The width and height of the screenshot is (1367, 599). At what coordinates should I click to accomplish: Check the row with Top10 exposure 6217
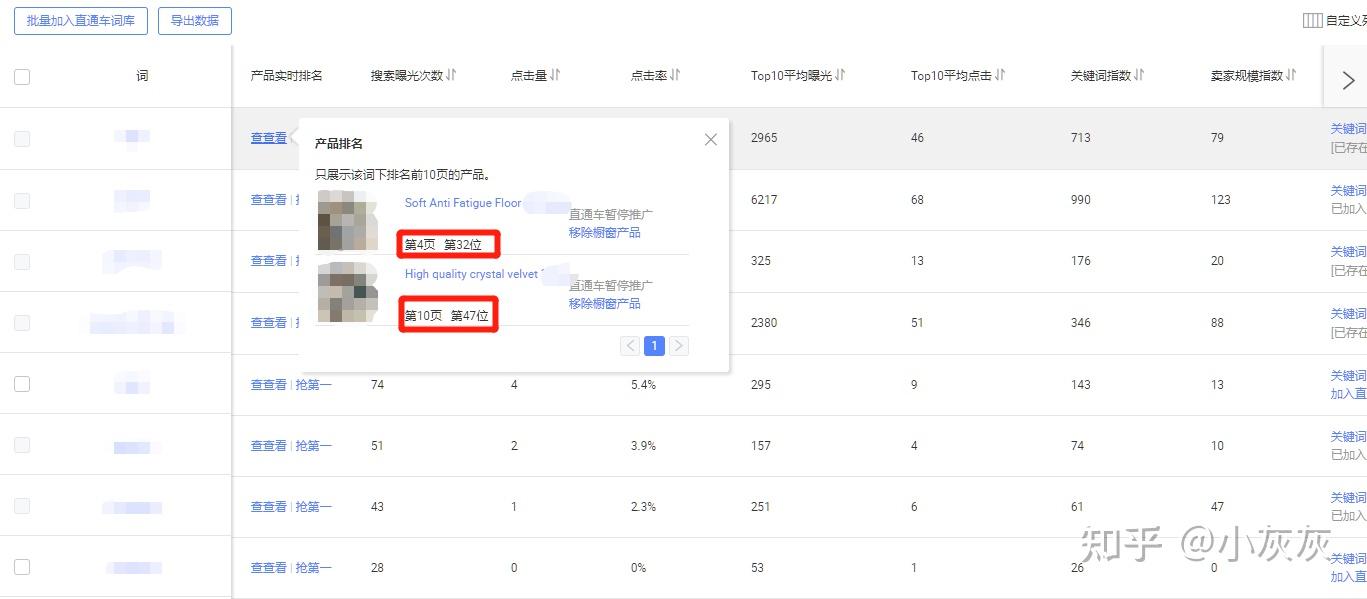(22, 200)
